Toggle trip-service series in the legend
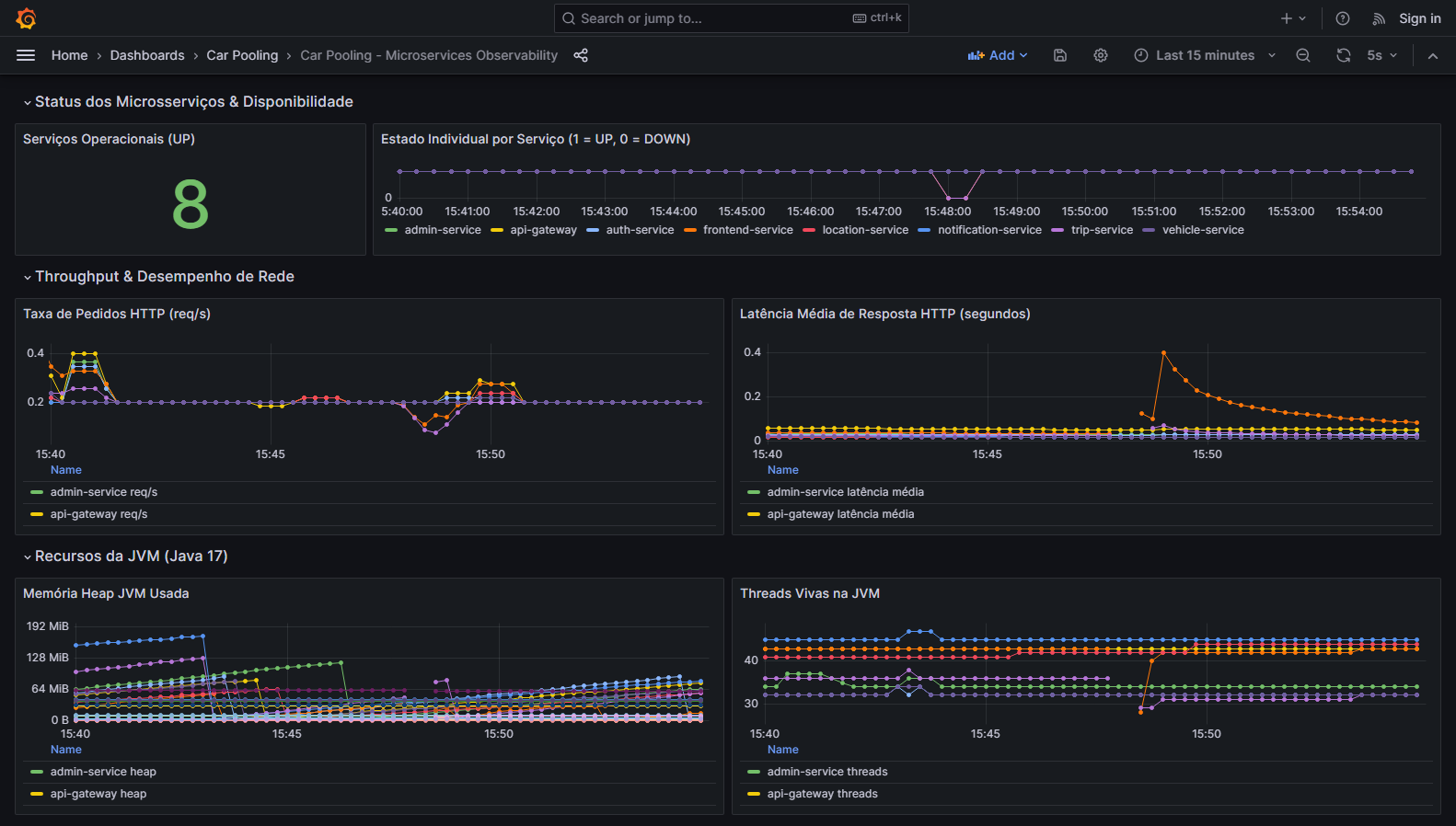 [x=1102, y=230]
